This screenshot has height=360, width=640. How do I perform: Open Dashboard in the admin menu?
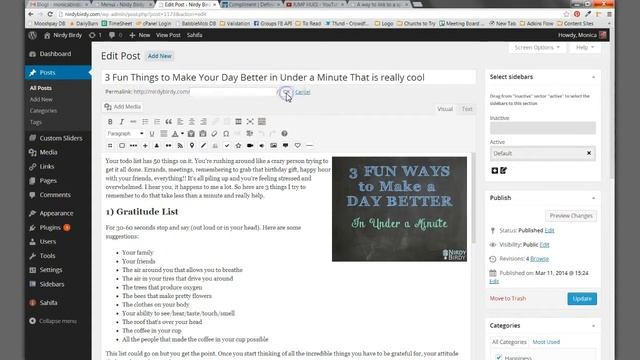(55, 54)
